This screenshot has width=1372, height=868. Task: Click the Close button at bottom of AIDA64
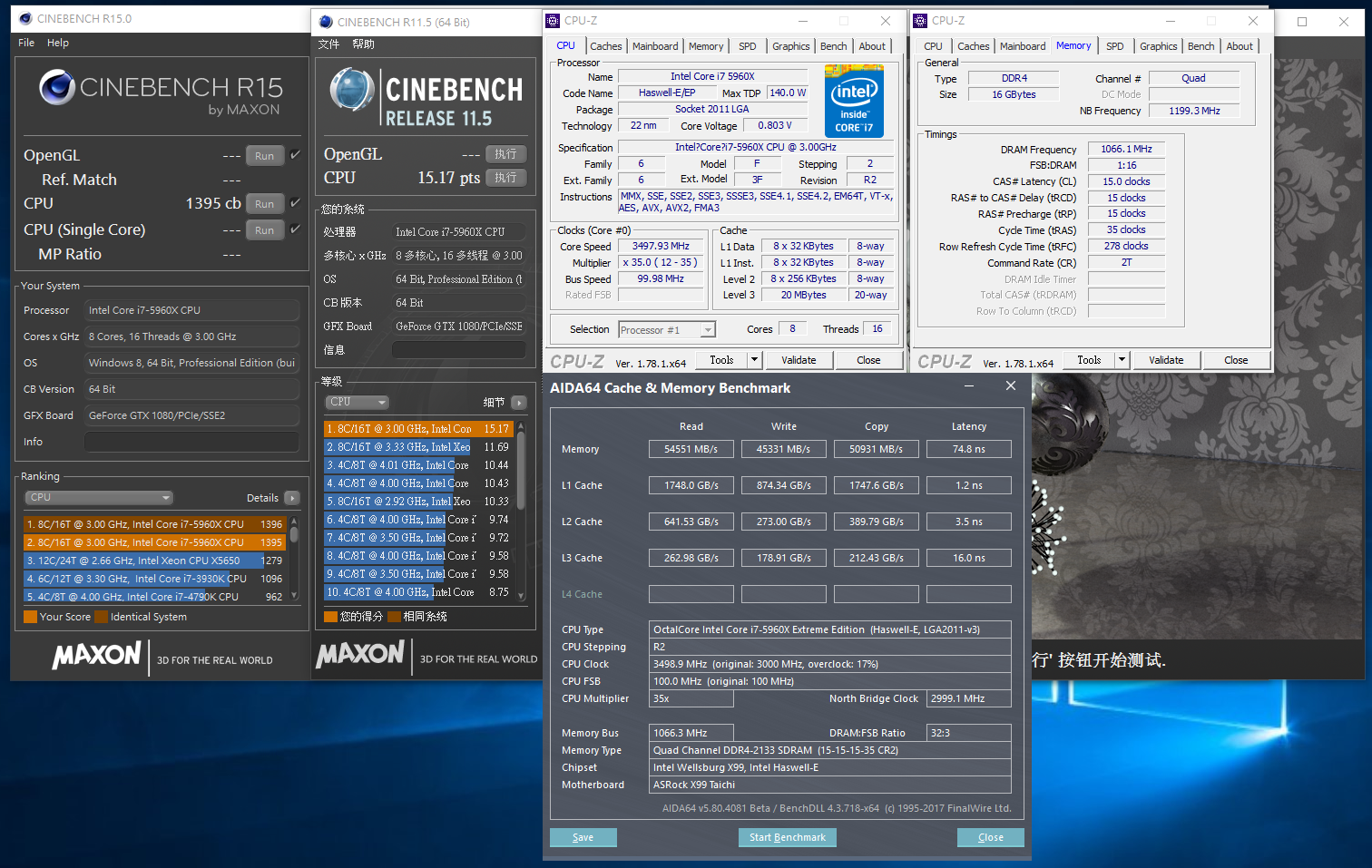991,837
